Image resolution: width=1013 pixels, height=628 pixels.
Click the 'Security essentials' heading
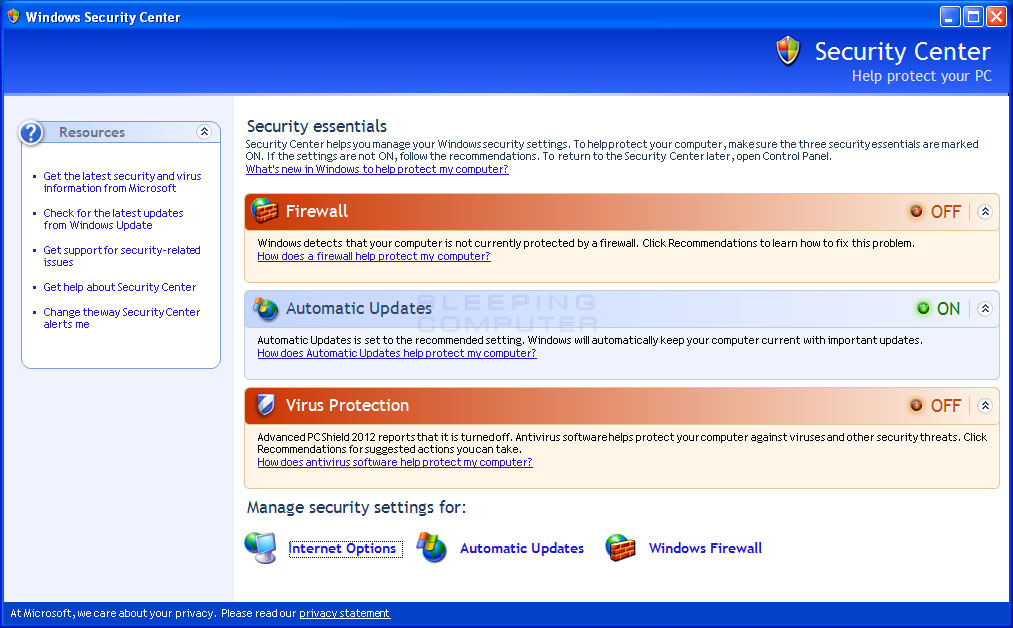(x=317, y=126)
